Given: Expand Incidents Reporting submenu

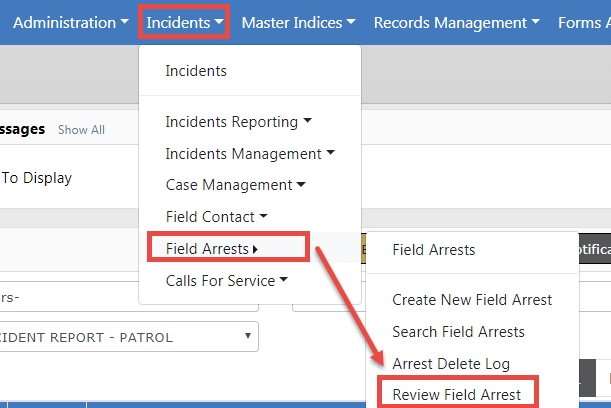Looking at the screenshot, I should point(238,122).
